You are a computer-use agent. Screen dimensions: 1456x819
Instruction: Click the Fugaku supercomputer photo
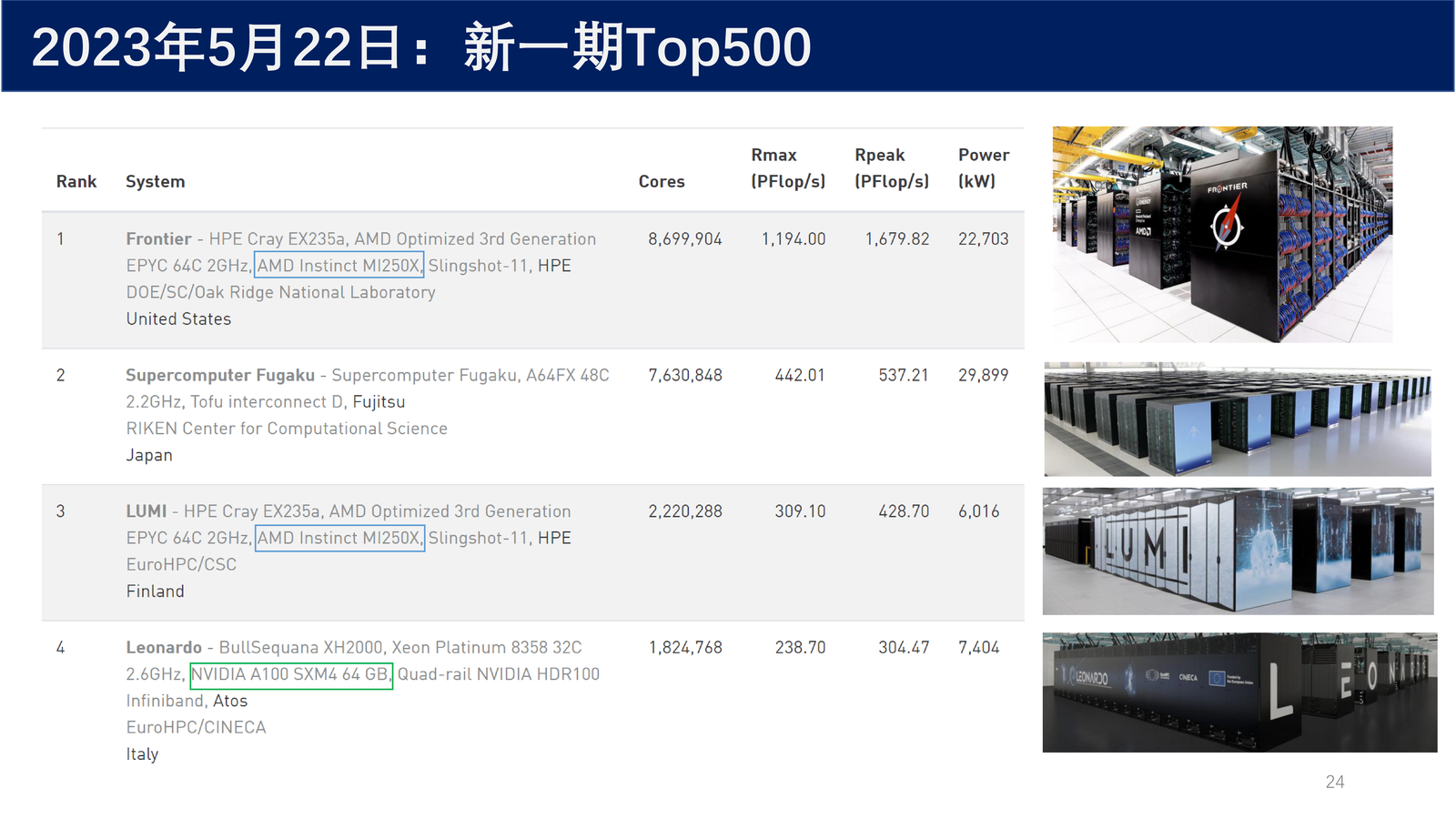pos(1238,420)
